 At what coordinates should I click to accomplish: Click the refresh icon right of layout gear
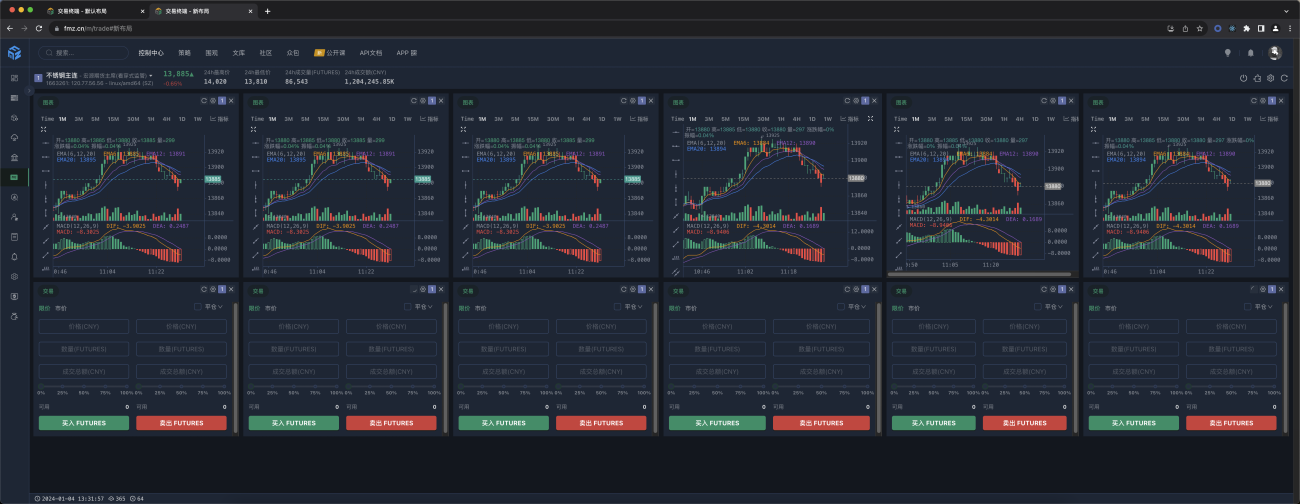pyautogui.click(x=1284, y=78)
